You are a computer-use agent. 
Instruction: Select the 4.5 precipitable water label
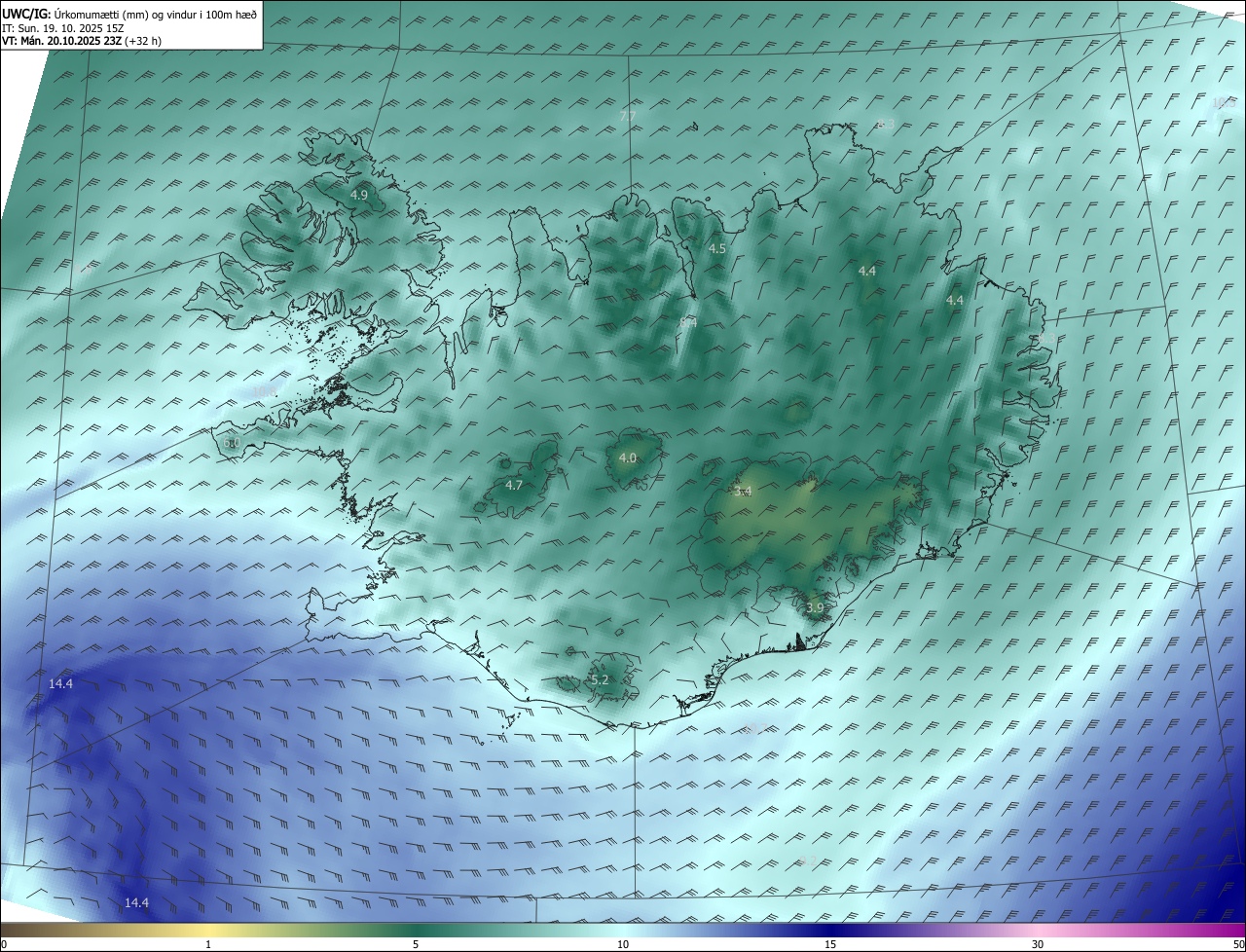pyautogui.click(x=717, y=249)
